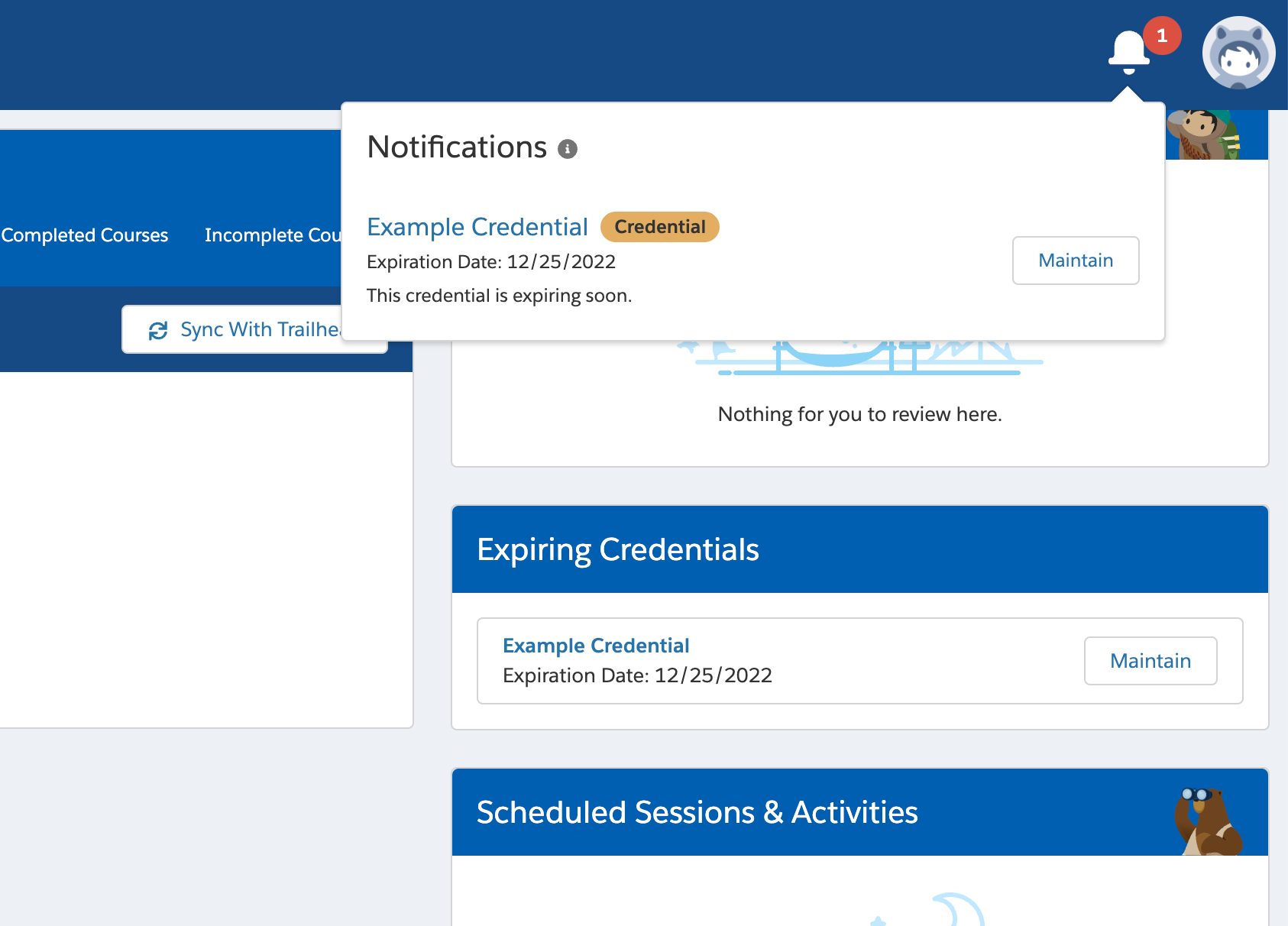Switch to the Completed Courses tab

[x=85, y=235]
